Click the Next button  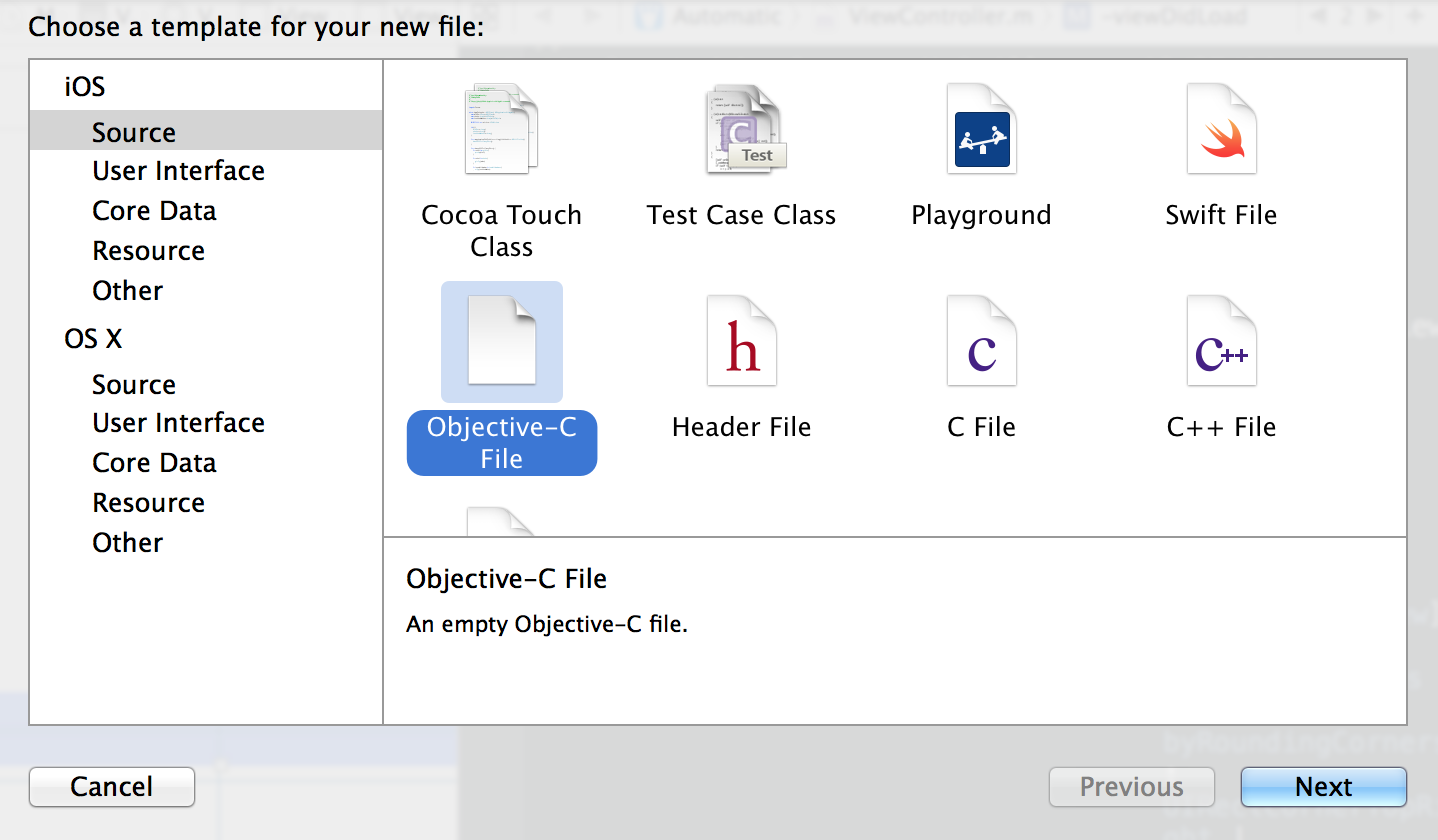[1324, 787]
